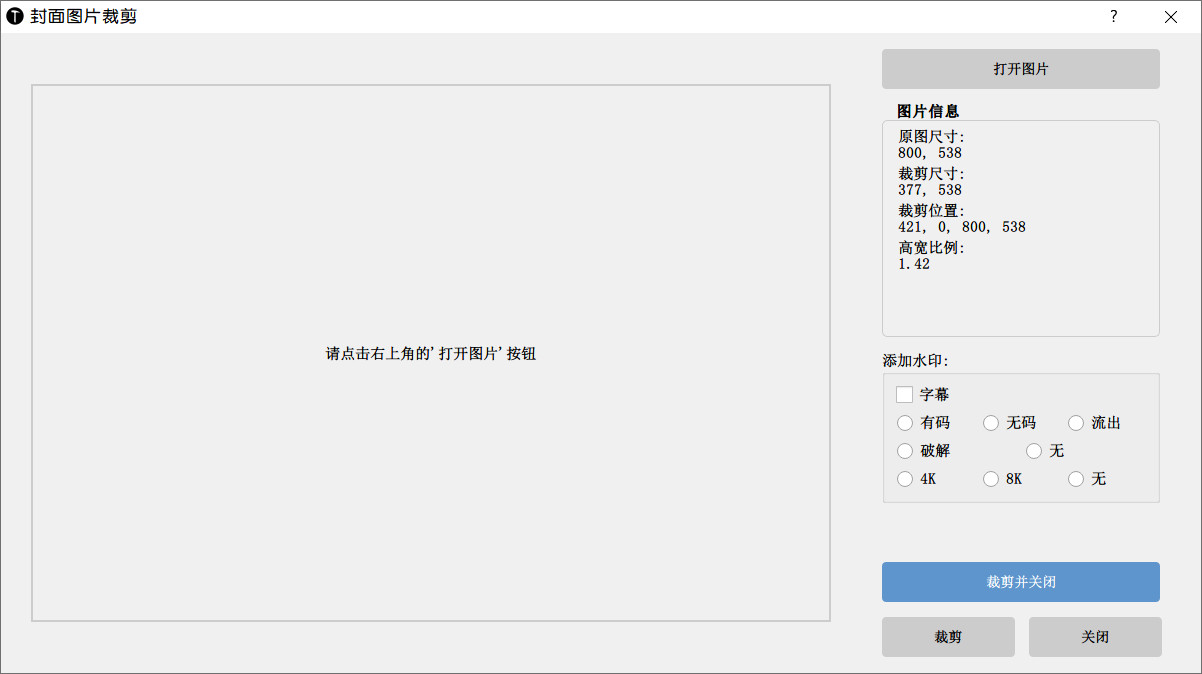
Task: Click the app logo icon in title bar
Action: [x=15, y=17]
